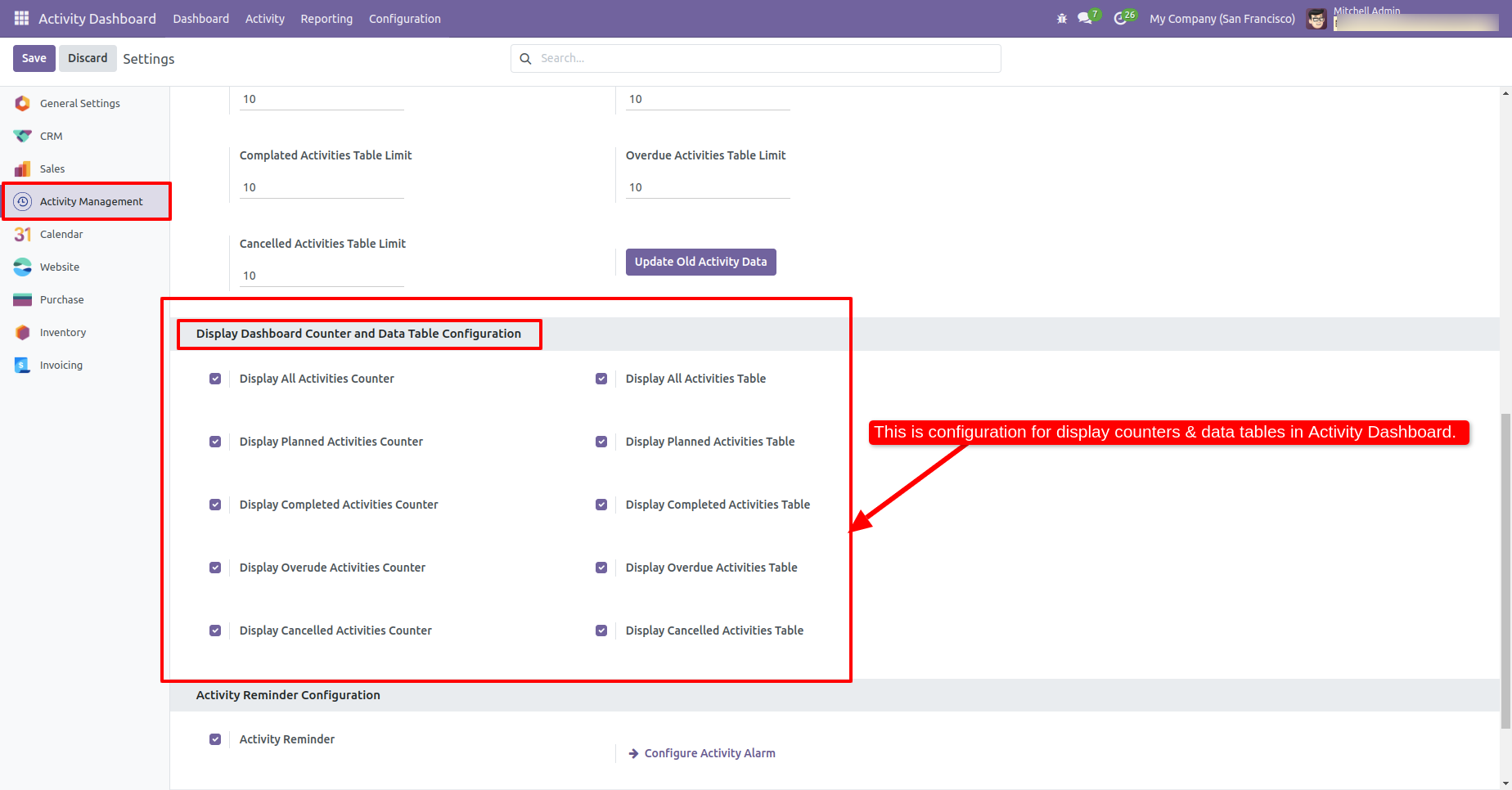Click the debug bug icon
Viewport: 1512px width, 790px height.
(x=1062, y=18)
